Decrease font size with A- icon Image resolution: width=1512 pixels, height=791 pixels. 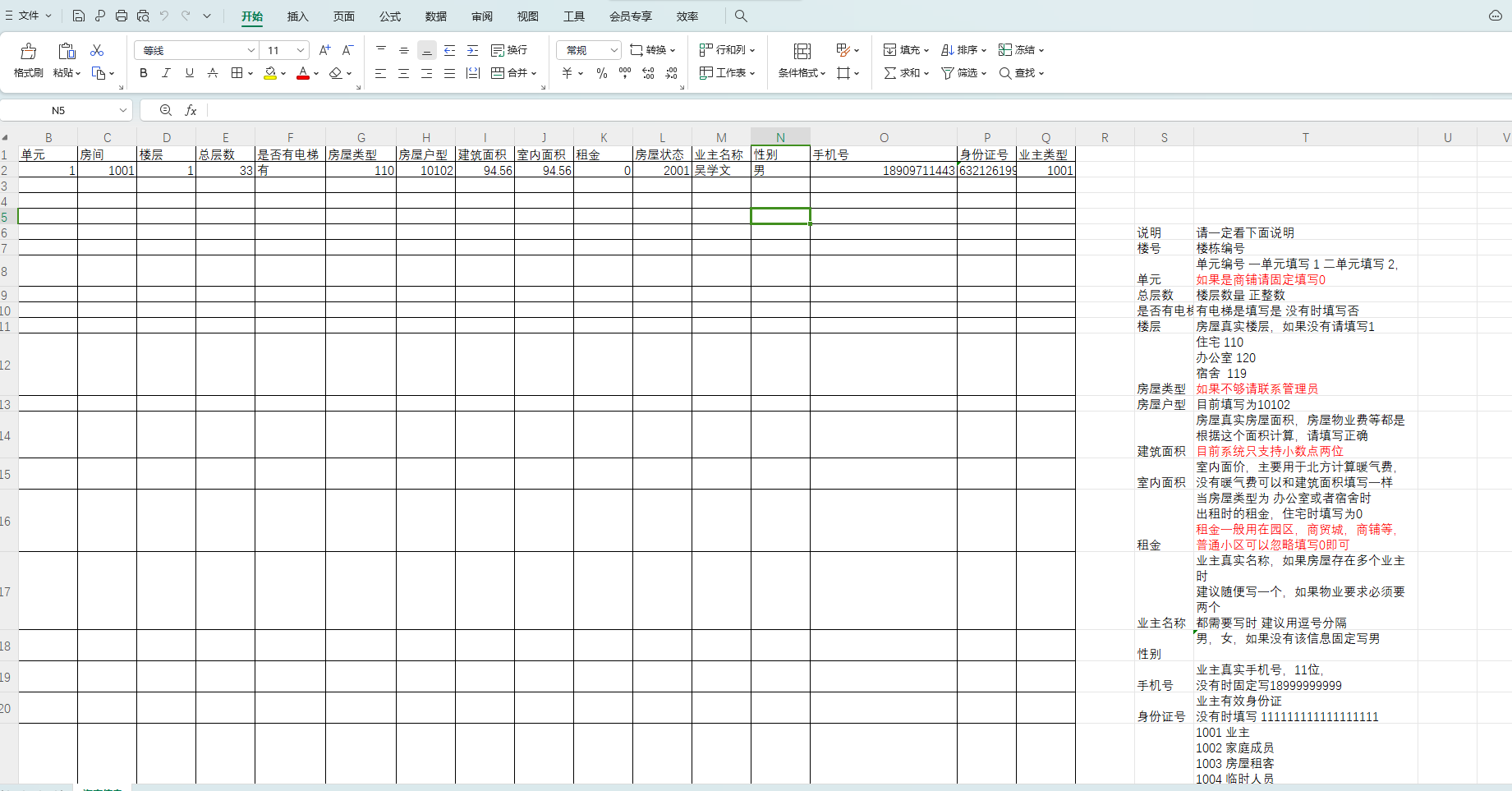point(347,50)
